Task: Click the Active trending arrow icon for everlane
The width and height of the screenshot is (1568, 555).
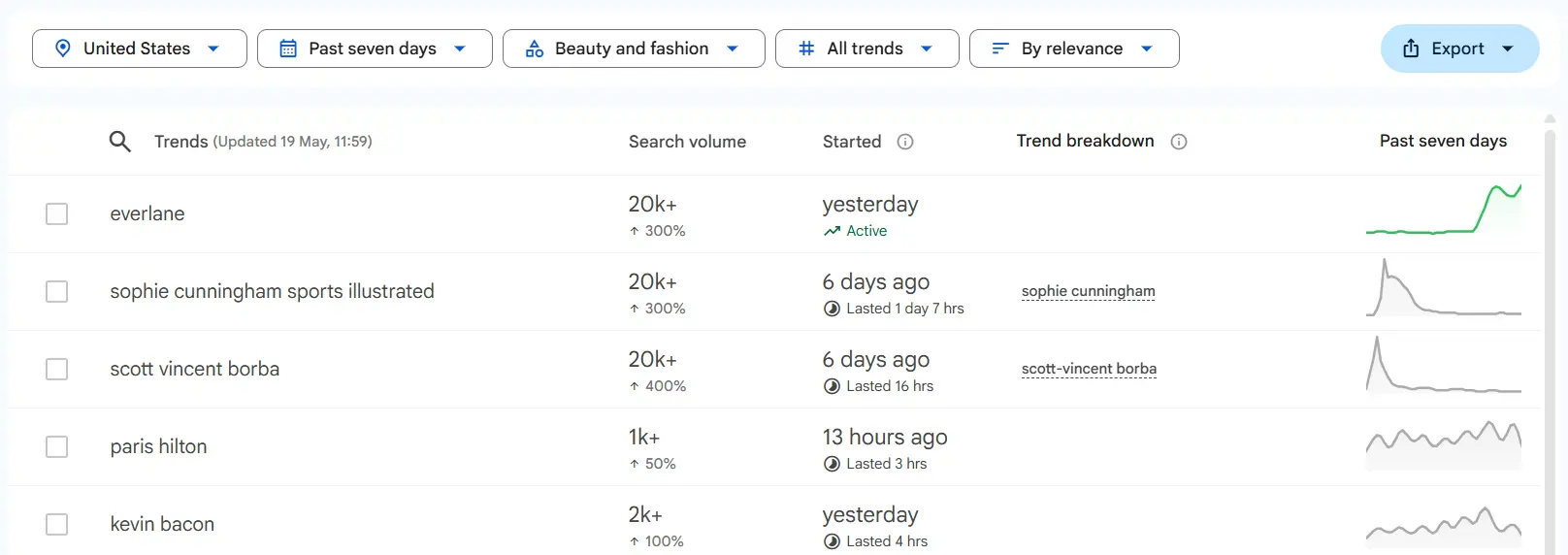Action: pos(832,231)
